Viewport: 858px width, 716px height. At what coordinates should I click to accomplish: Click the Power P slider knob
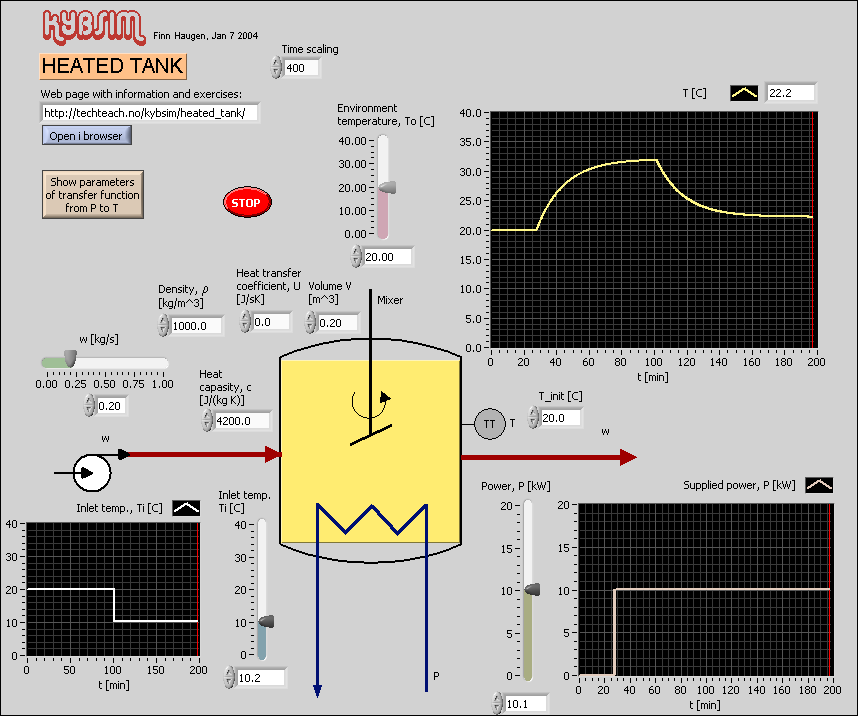(x=531, y=590)
